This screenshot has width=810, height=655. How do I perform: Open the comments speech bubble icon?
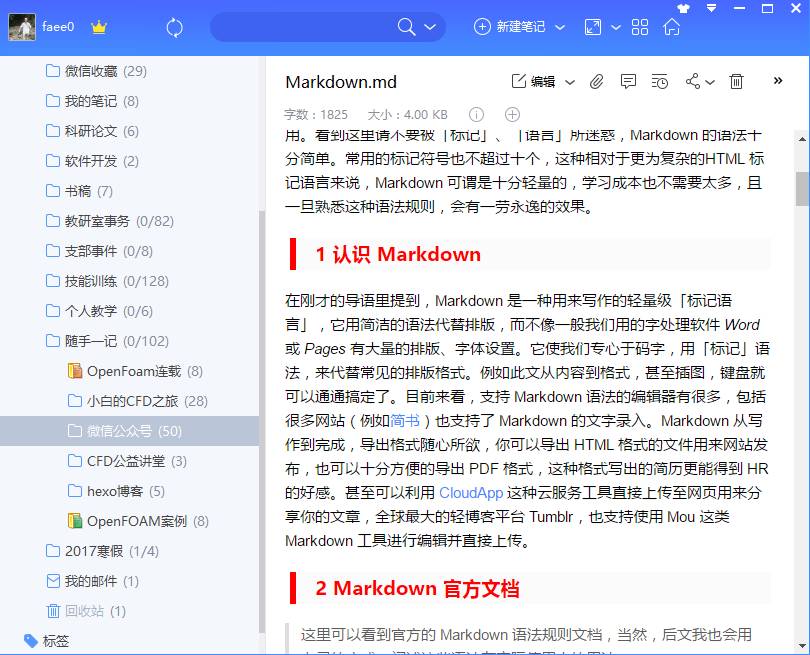pos(628,82)
